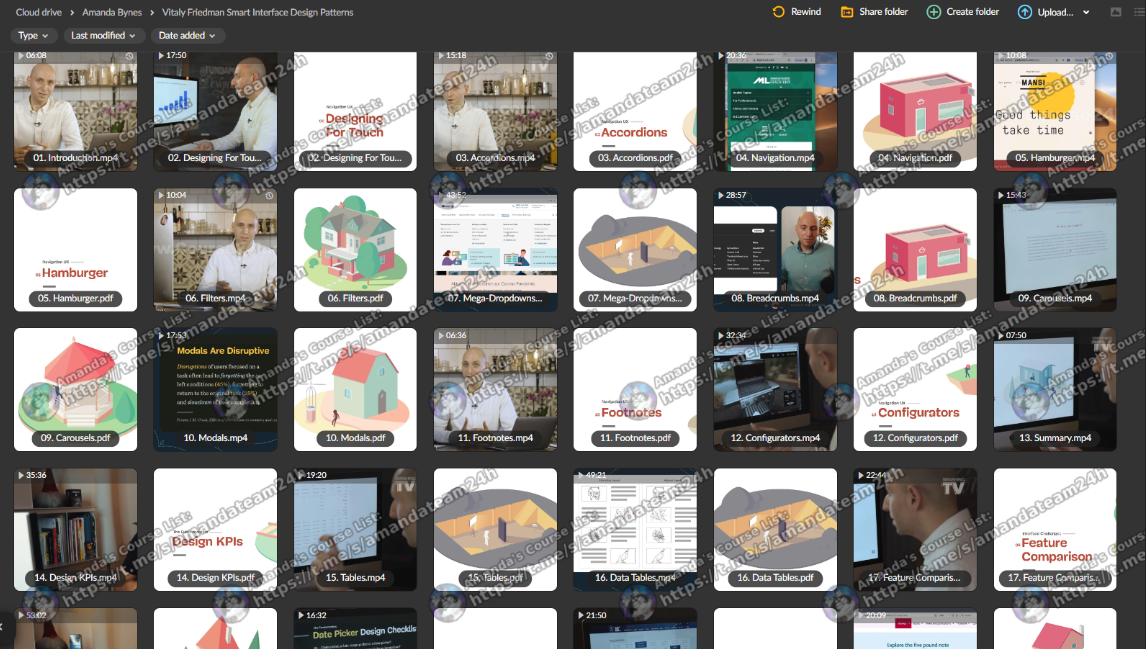Open the 08. Breadcrumbs.mp4 thumbnail
The height and width of the screenshot is (649, 1146).
775,249
